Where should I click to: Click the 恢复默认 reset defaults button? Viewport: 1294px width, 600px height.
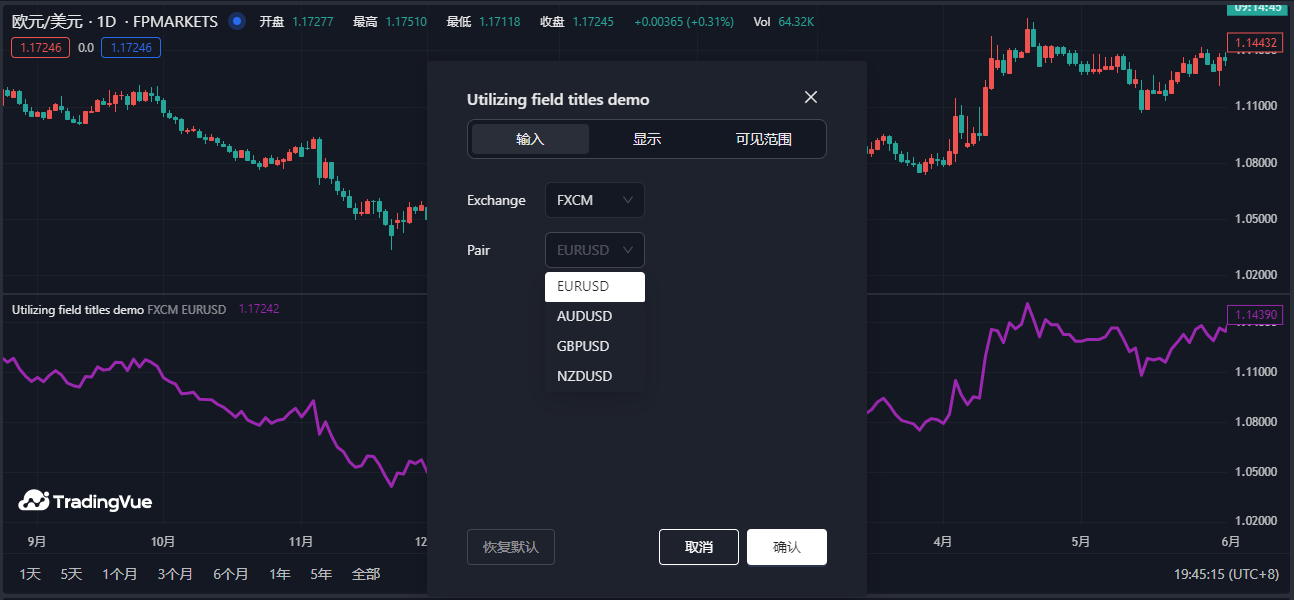click(510, 547)
